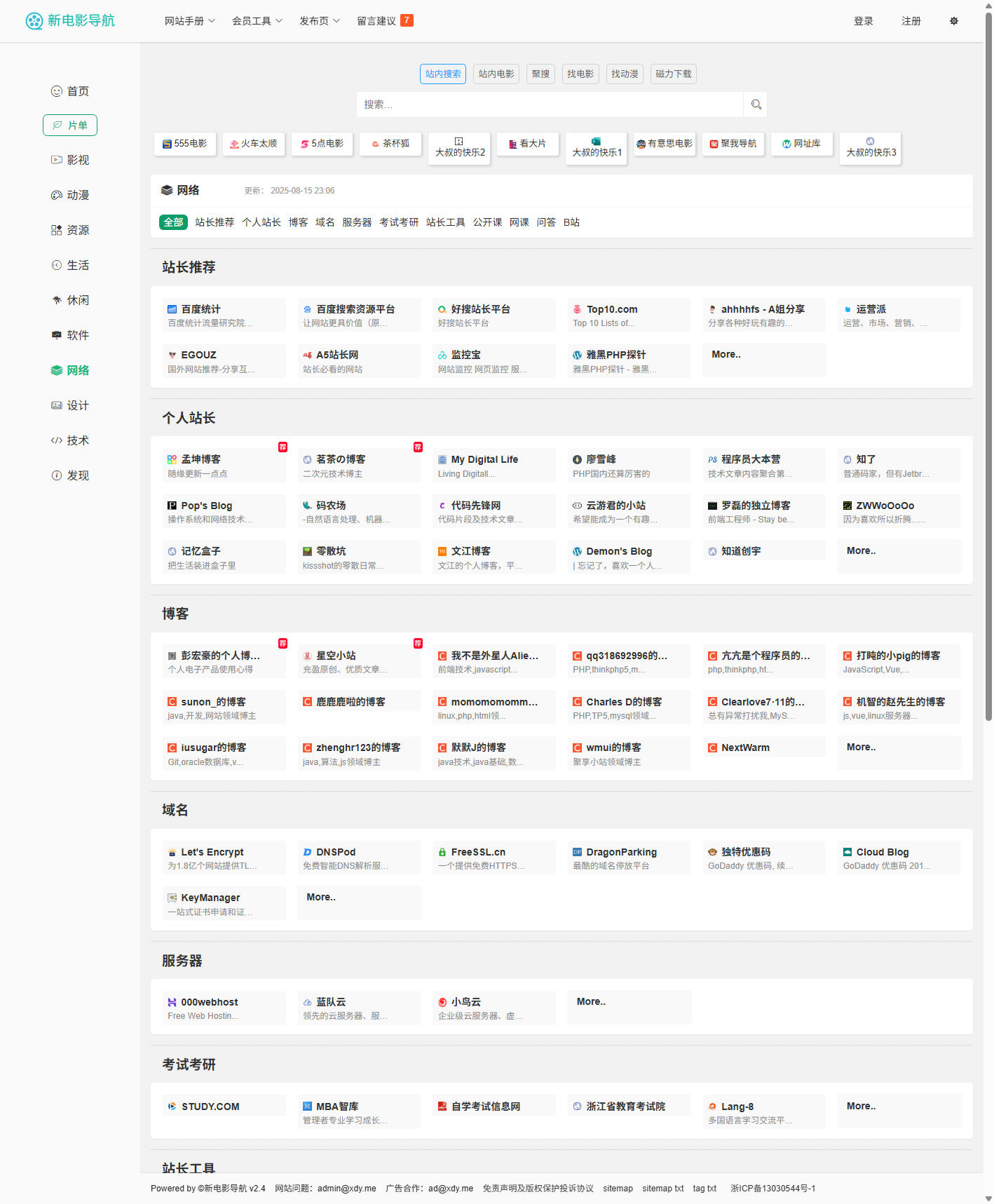Switch search mode to 磁力下载

[673, 74]
